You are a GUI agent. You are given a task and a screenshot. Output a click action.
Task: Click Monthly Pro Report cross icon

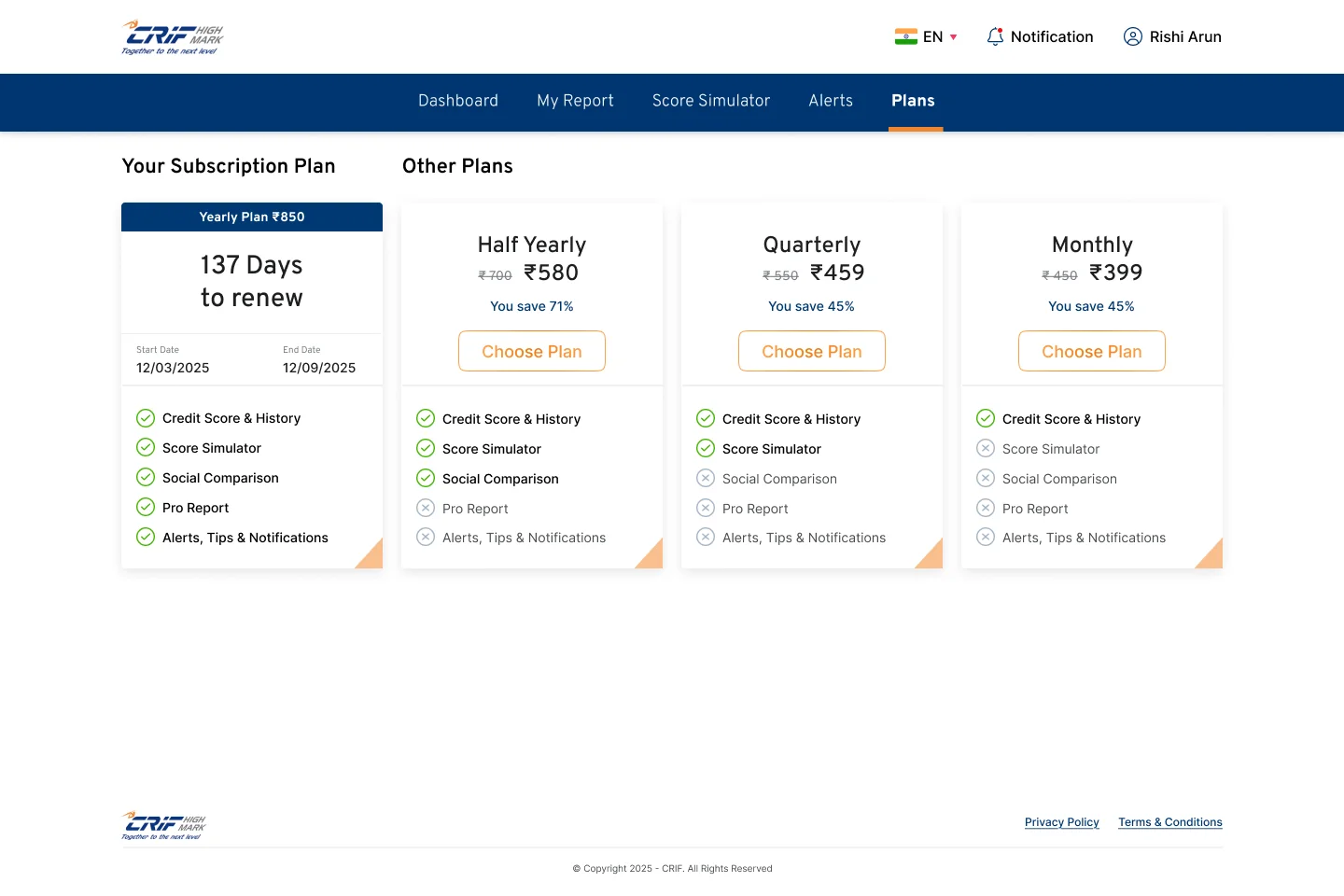point(986,508)
